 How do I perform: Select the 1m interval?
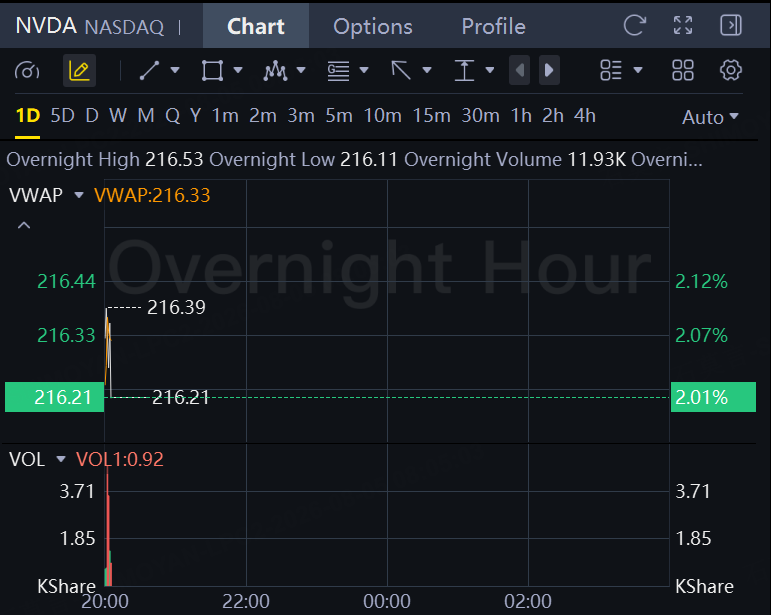(x=225, y=116)
